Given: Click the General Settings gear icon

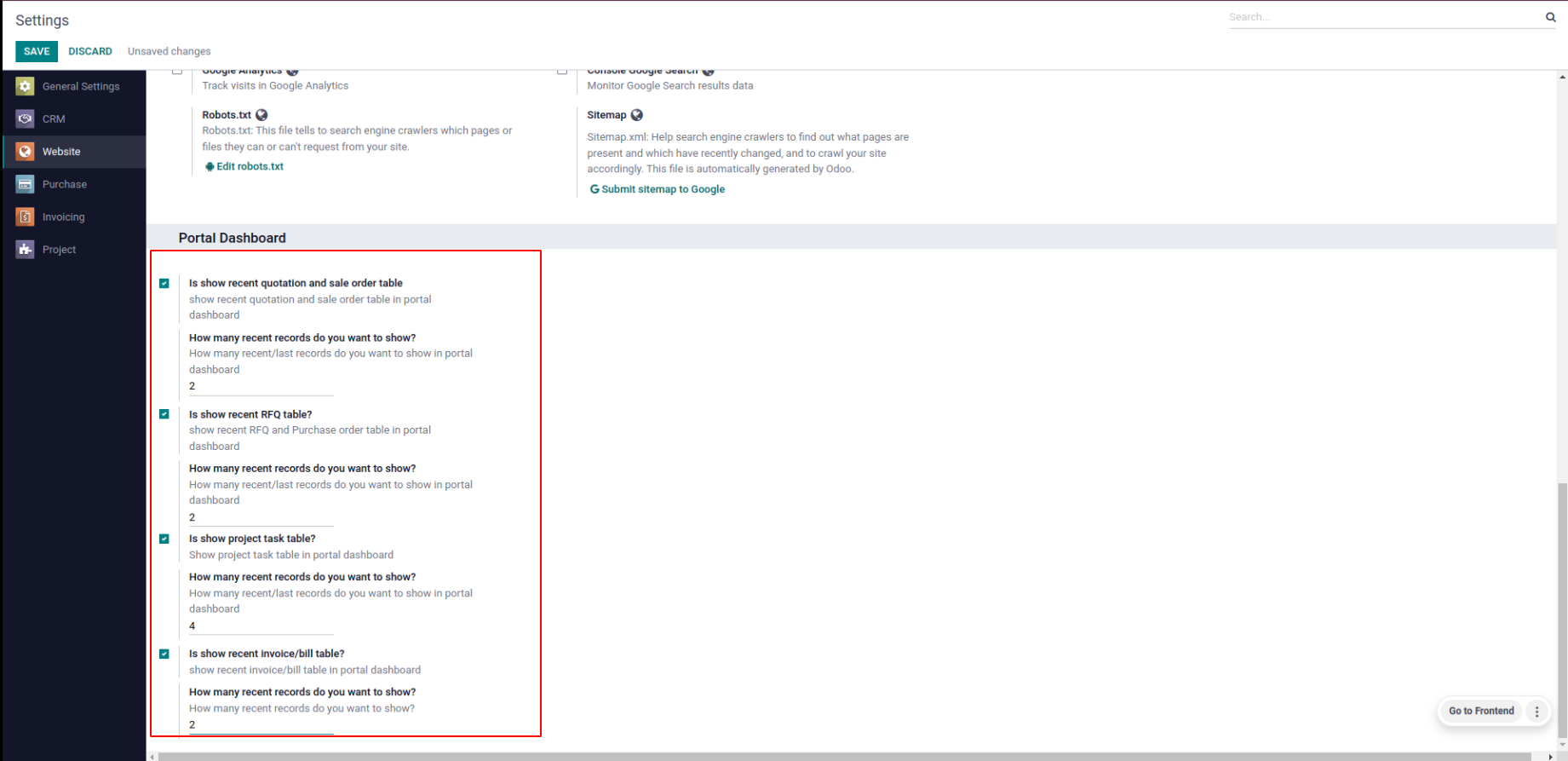Looking at the screenshot, I should click(25, 86).
